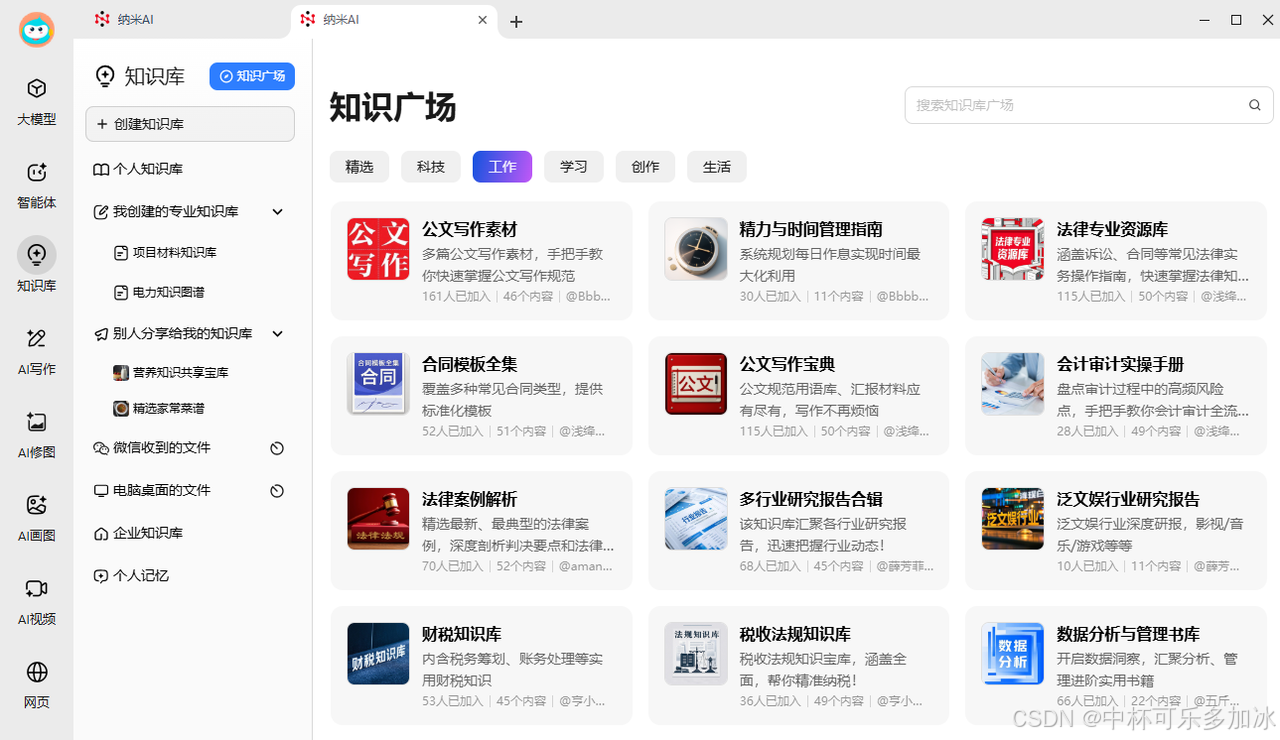
Task: Click the 法律案例解析 title text
Action: [x=470, y=500]
